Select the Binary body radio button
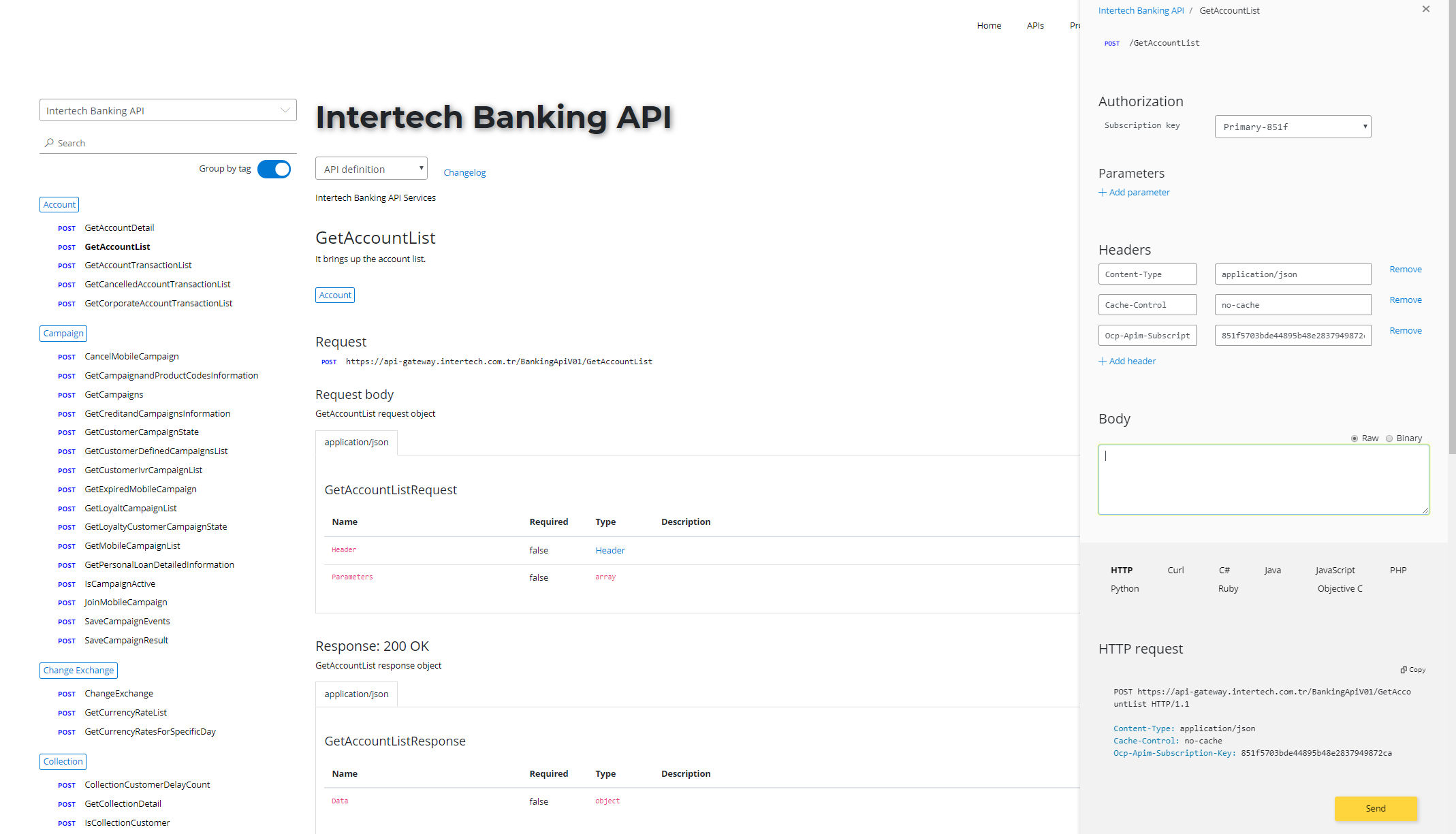 1389,438
